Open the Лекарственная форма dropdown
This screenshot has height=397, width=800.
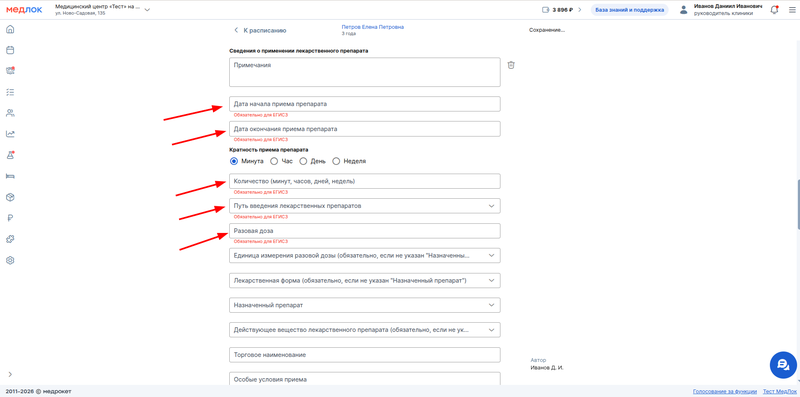[365, 280]
